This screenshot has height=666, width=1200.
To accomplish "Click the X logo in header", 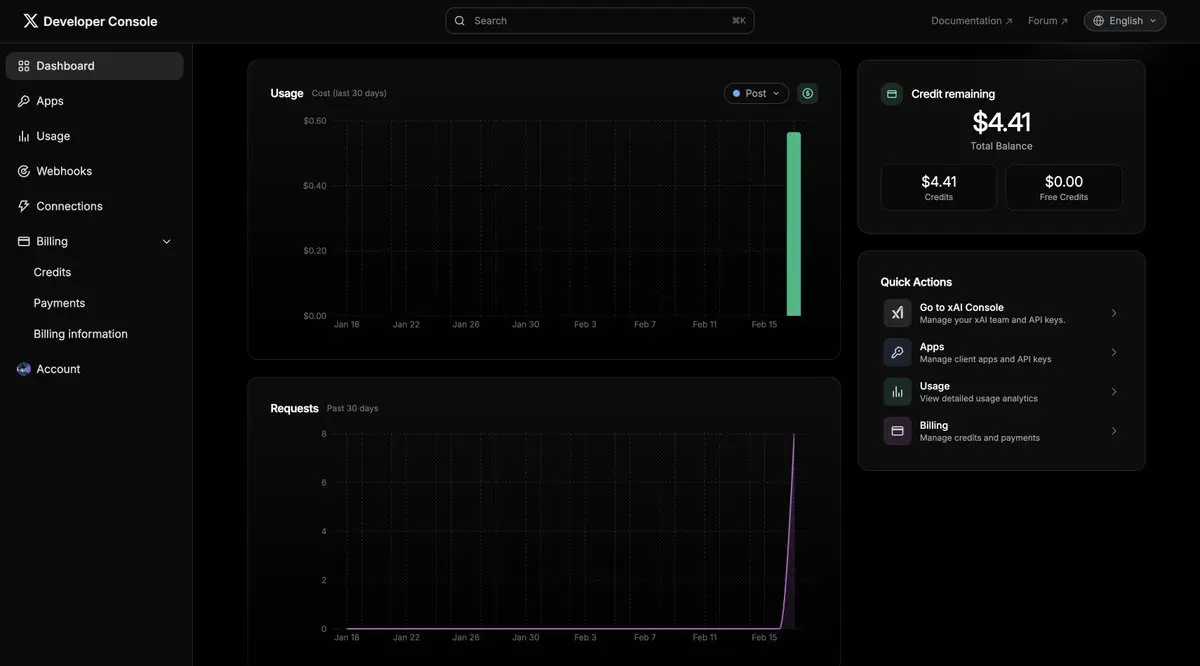I will point(30,21).
